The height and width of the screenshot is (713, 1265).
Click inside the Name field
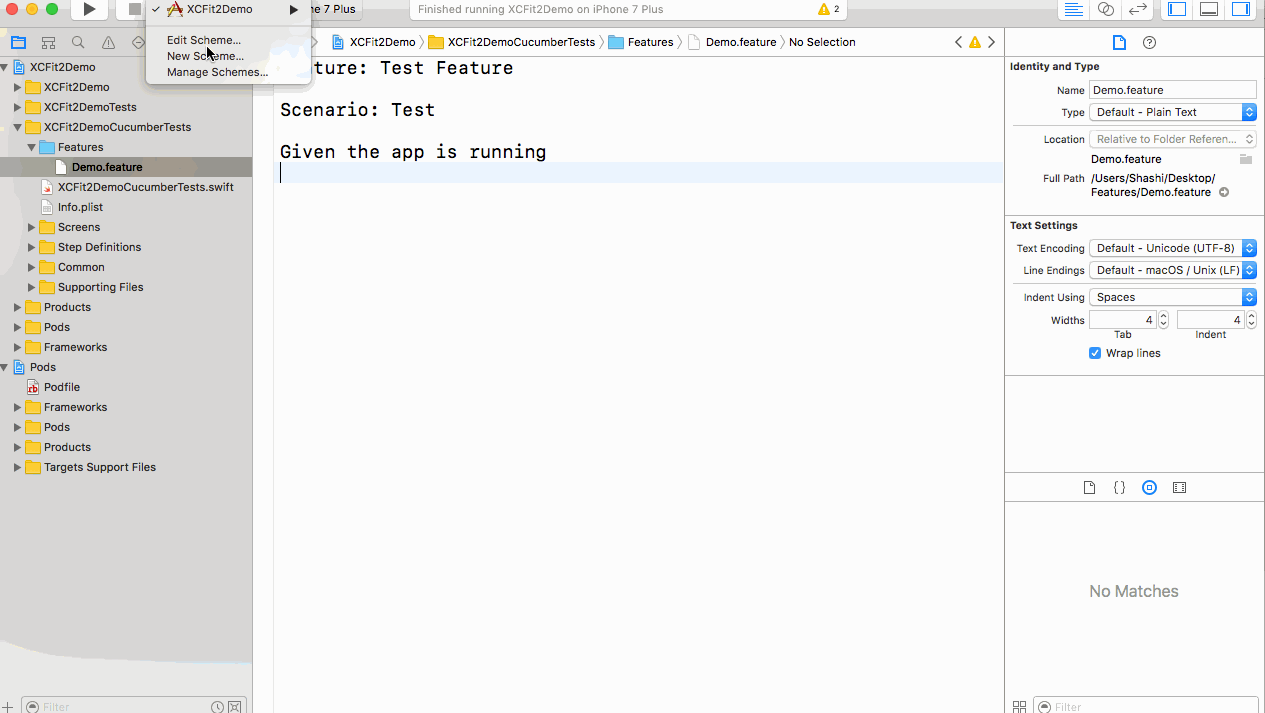coord(1173,90)
